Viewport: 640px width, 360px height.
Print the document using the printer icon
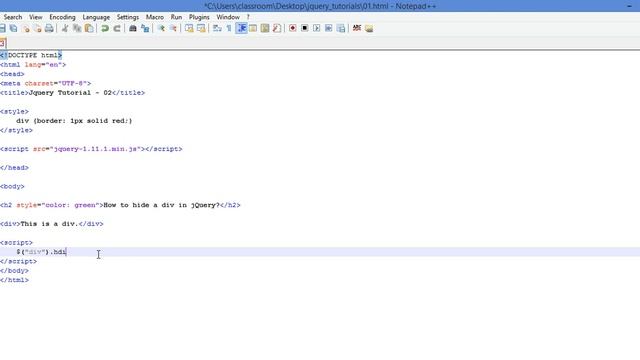pyautogui.click(x=49, y=28)
